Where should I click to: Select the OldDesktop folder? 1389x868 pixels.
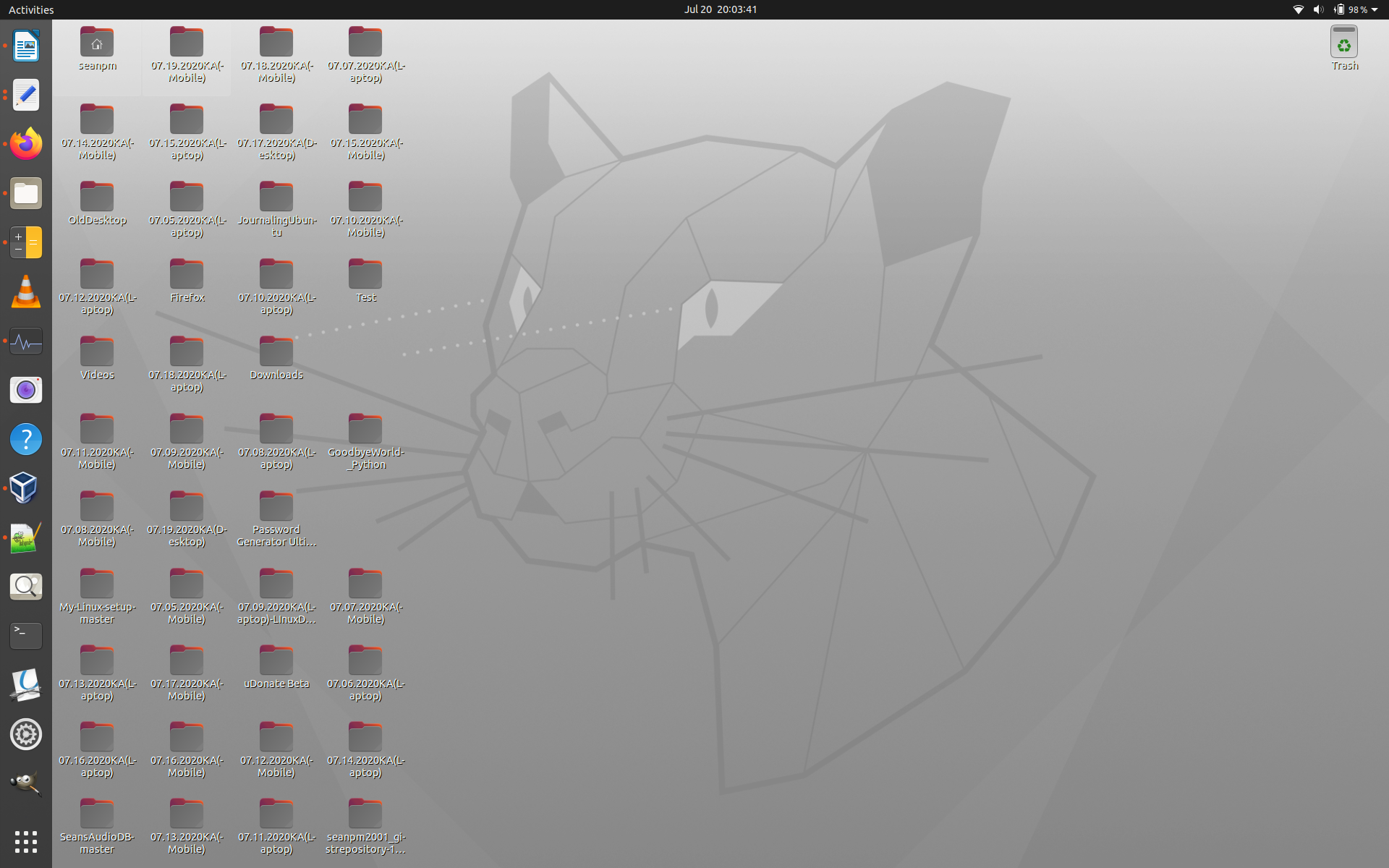point(97,203)
